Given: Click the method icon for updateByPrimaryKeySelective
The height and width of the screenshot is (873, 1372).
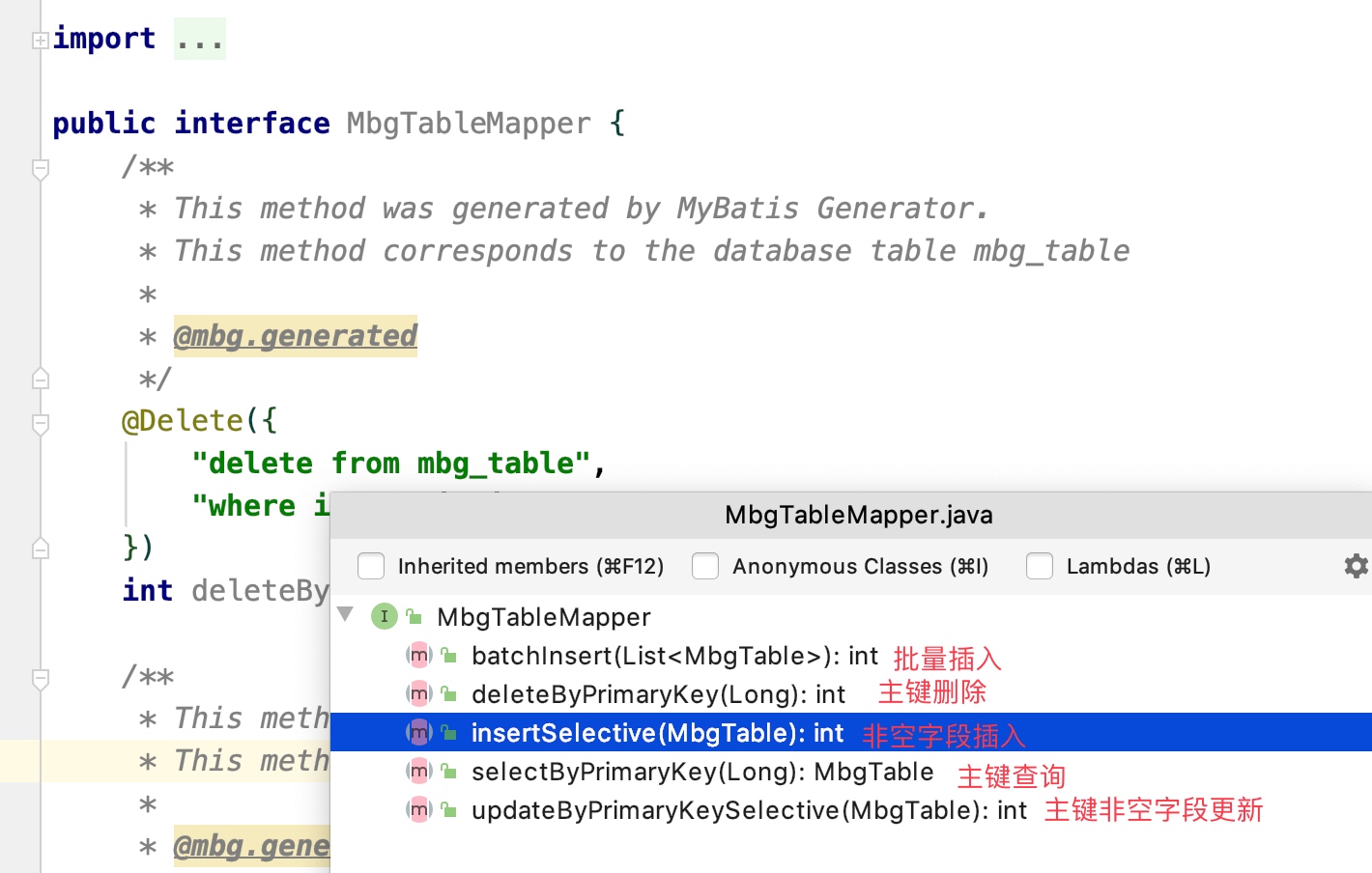Looking at the screenshot, I should coord(418,809).
